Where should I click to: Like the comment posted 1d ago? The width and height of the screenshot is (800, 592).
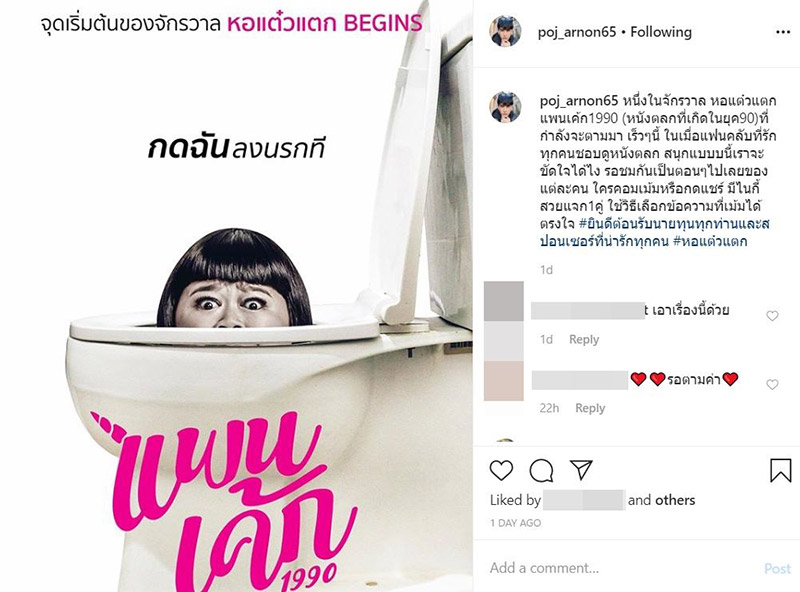click(772, 316)
